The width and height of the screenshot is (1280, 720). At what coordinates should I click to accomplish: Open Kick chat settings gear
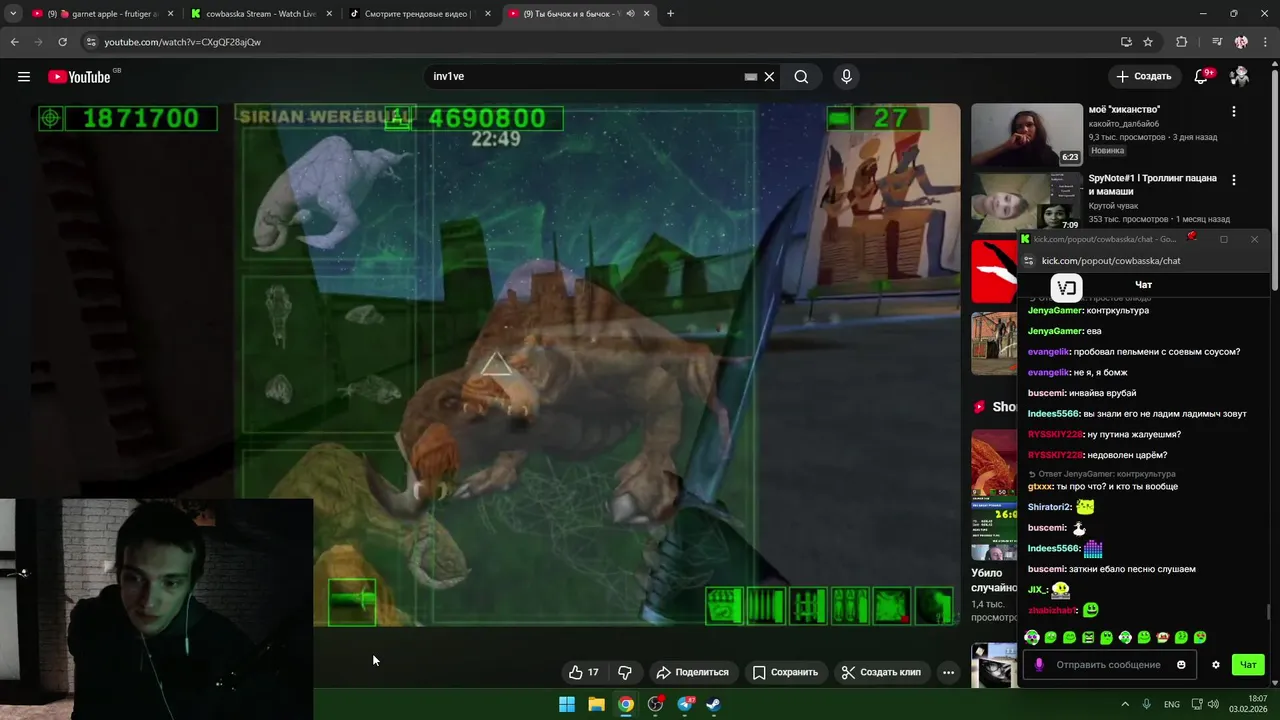pyautogui.click(x=1216, y=664)
